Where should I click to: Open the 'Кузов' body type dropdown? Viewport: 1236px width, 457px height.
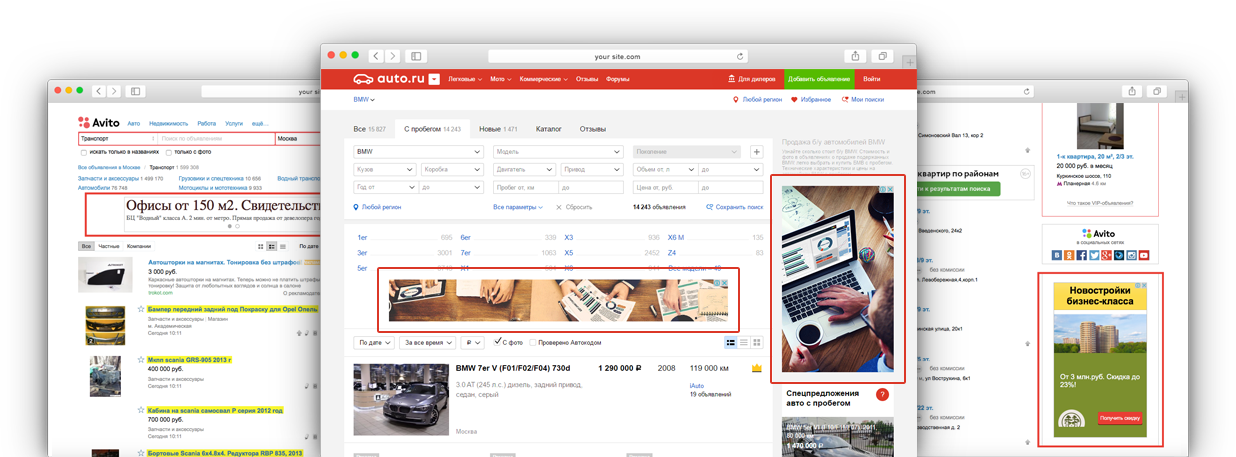(384, 170)
